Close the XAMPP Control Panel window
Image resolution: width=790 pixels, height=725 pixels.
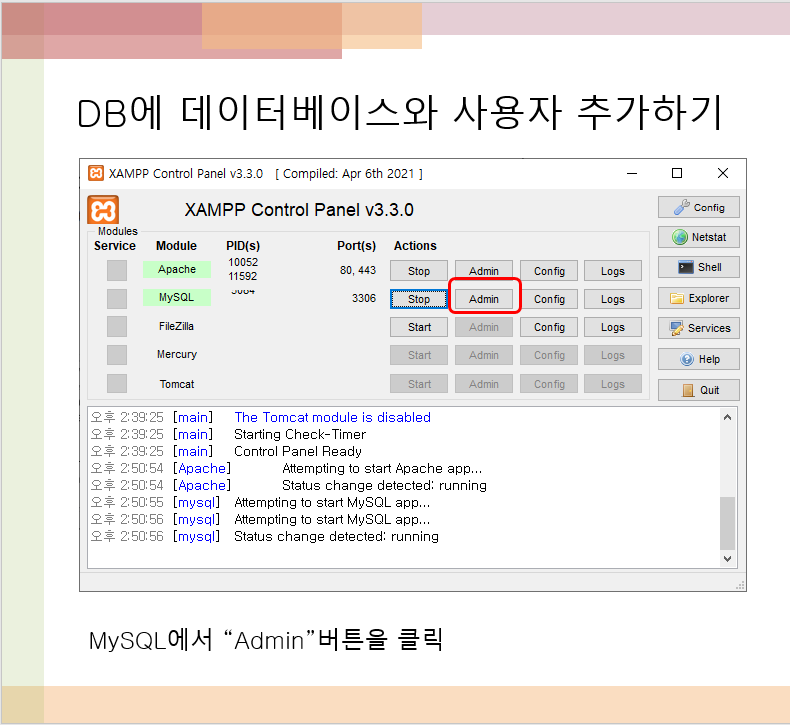click(722, 173)
